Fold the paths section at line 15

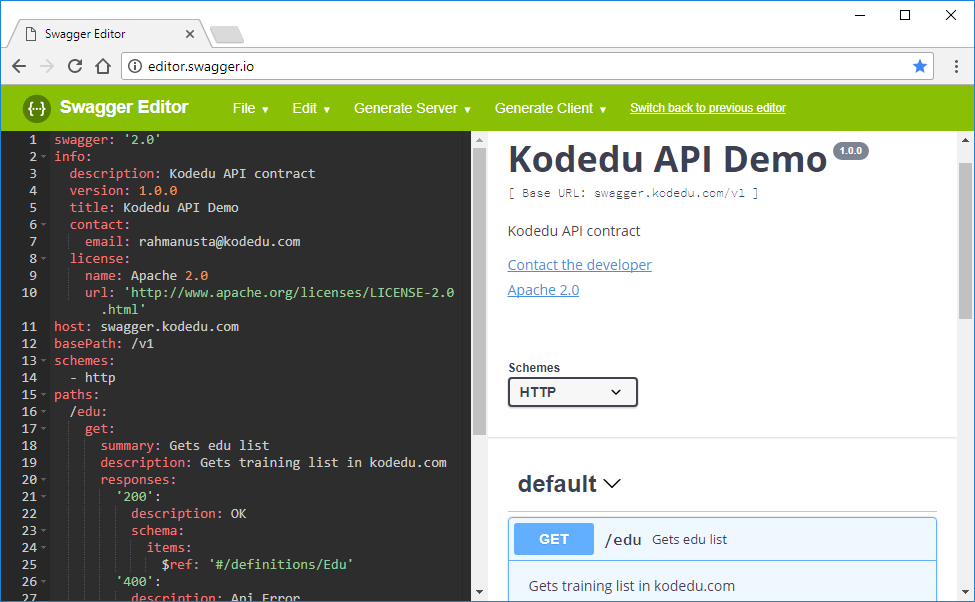(x=45, y=395)
